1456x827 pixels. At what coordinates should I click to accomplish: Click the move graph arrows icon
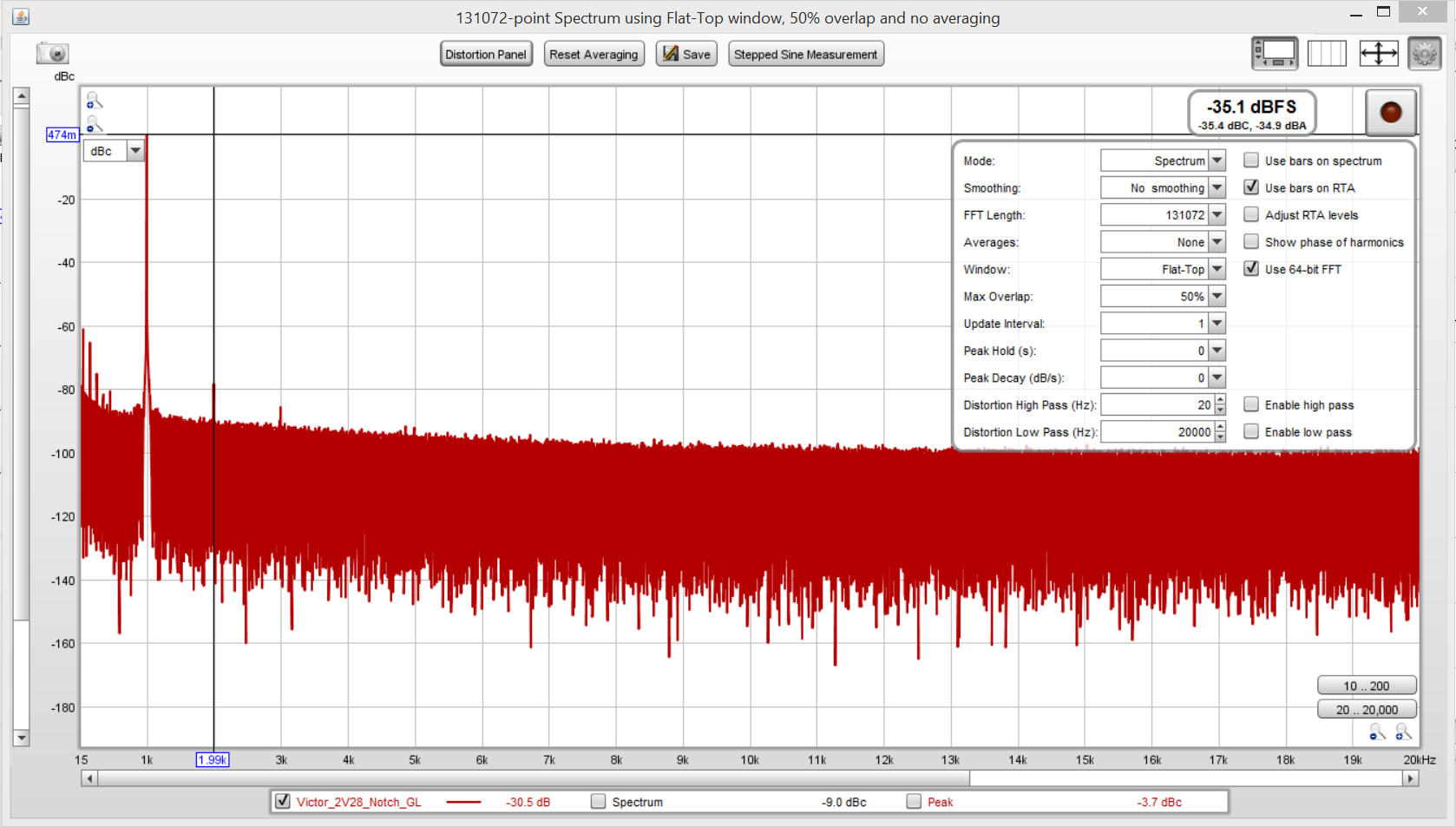[x=1378, y=54]
